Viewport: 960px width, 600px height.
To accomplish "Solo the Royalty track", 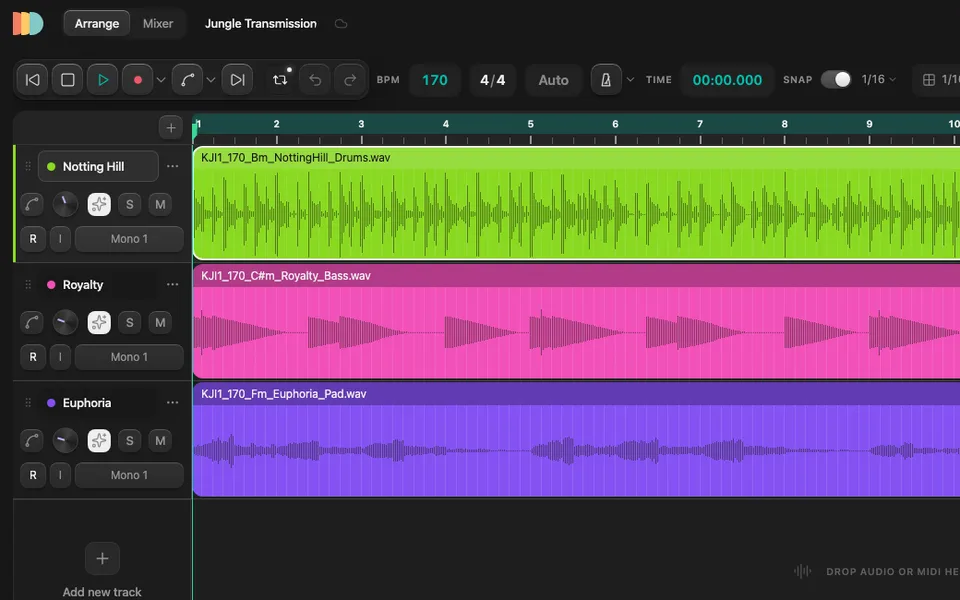I will 129,323.
